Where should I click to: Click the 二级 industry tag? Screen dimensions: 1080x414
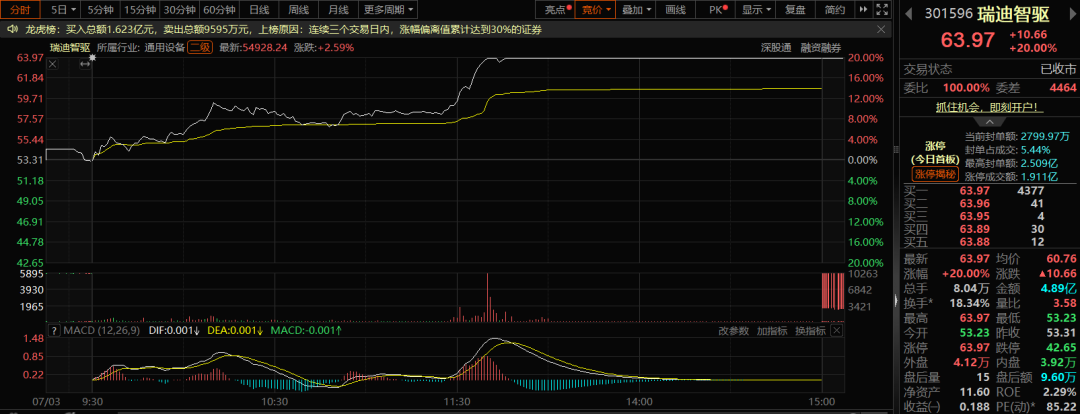pyautogui.click(x=200, y=48)
